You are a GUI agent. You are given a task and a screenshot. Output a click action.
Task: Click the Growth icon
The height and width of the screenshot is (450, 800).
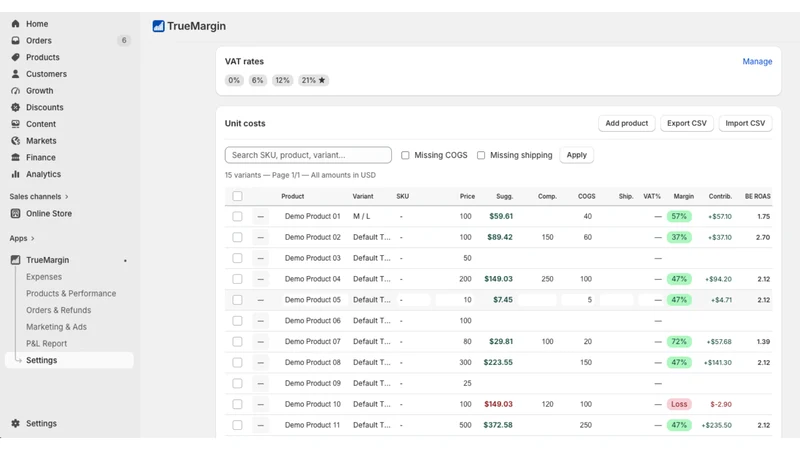(x=15, y=91)
